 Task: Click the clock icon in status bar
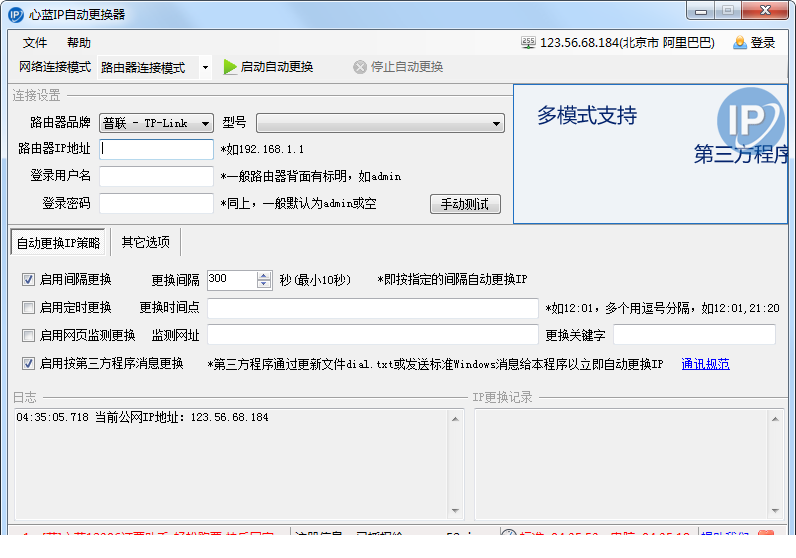(508, 537)
